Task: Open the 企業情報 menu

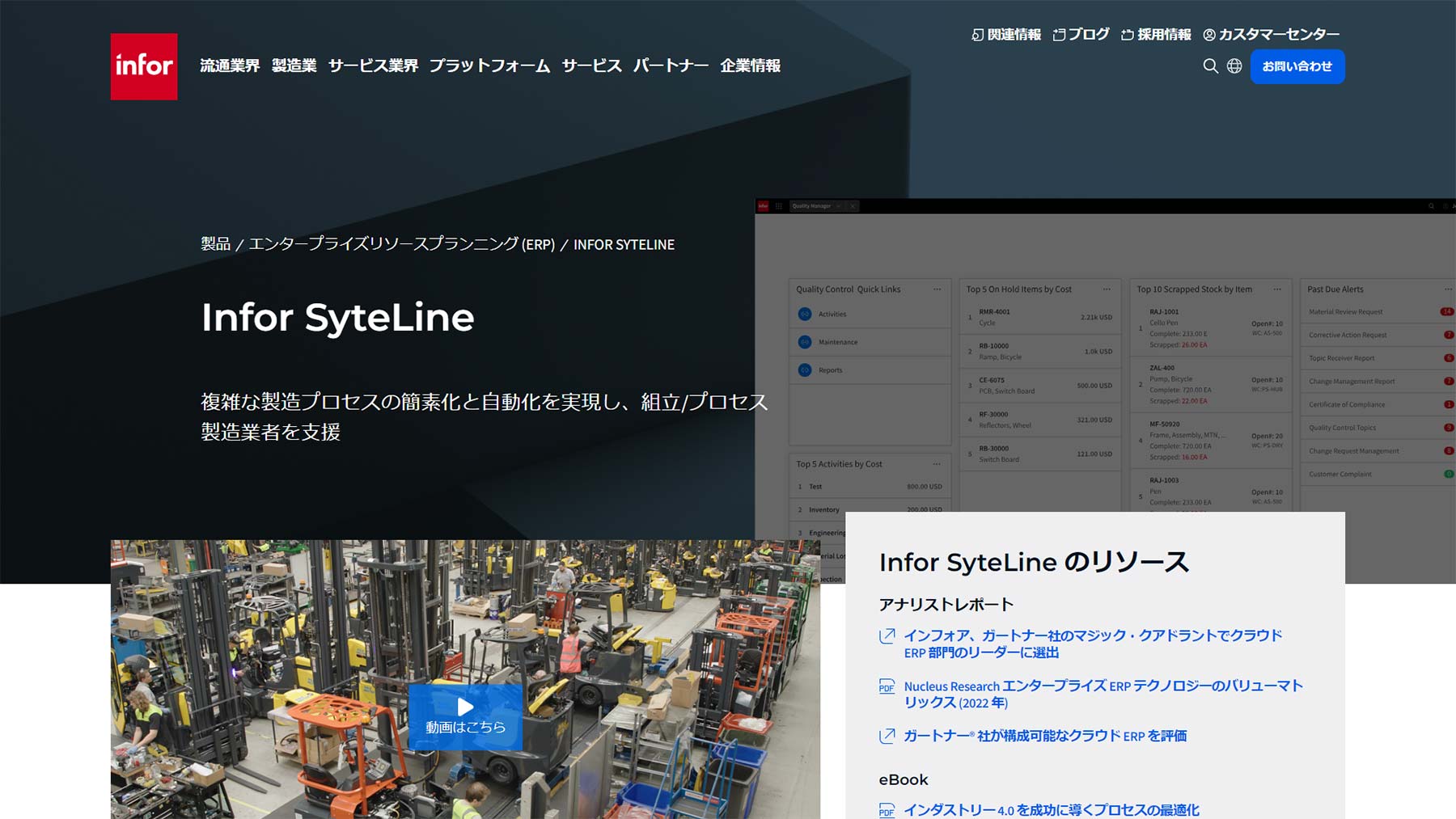Action: 751,65
